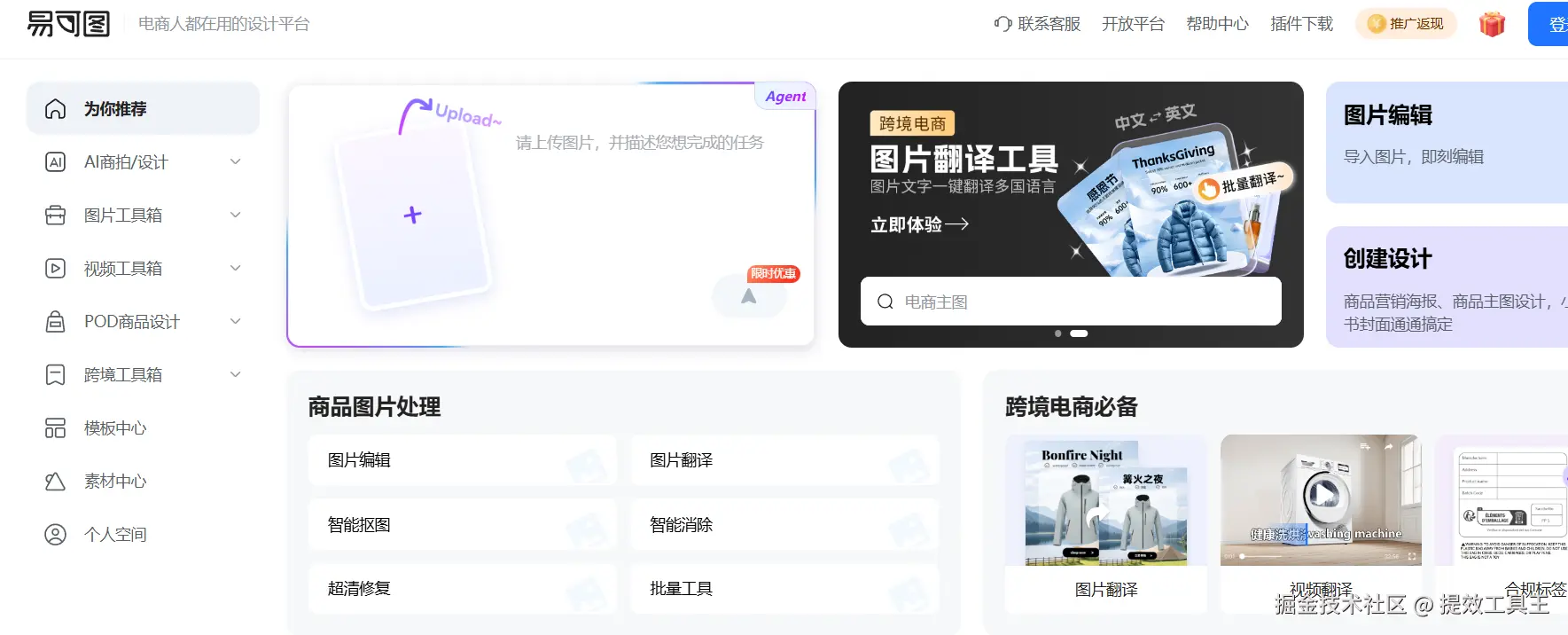Image resolution: width=1568 pixels, height=635 pixels.
Task: Click the bag icon beside POD商品设计
Action: click(55, 322)
